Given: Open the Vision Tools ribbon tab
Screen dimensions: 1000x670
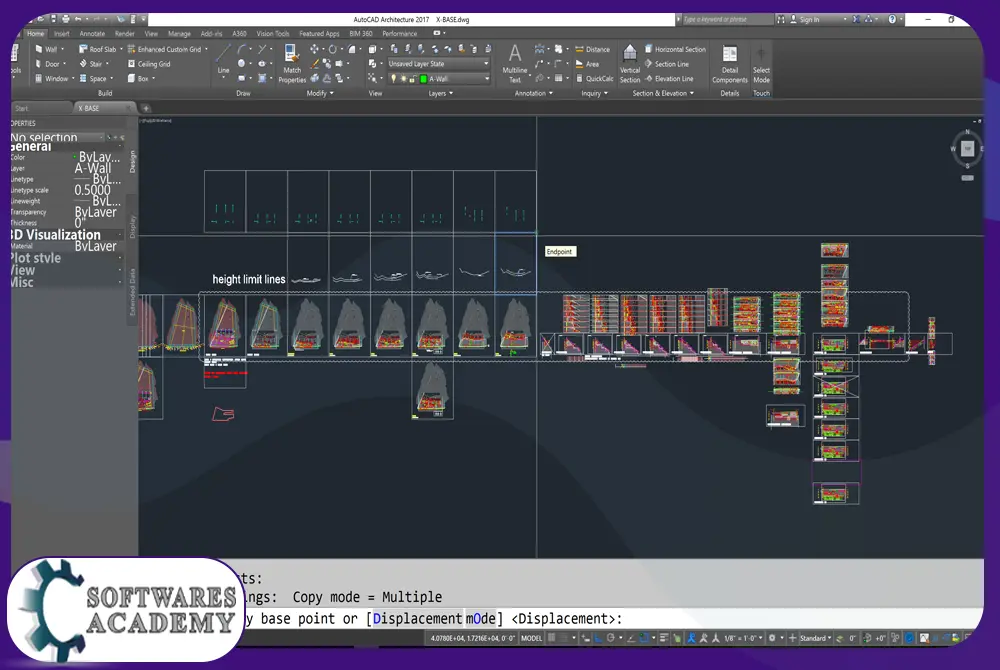Looking at the screenshot, I should tap(272, 33).
